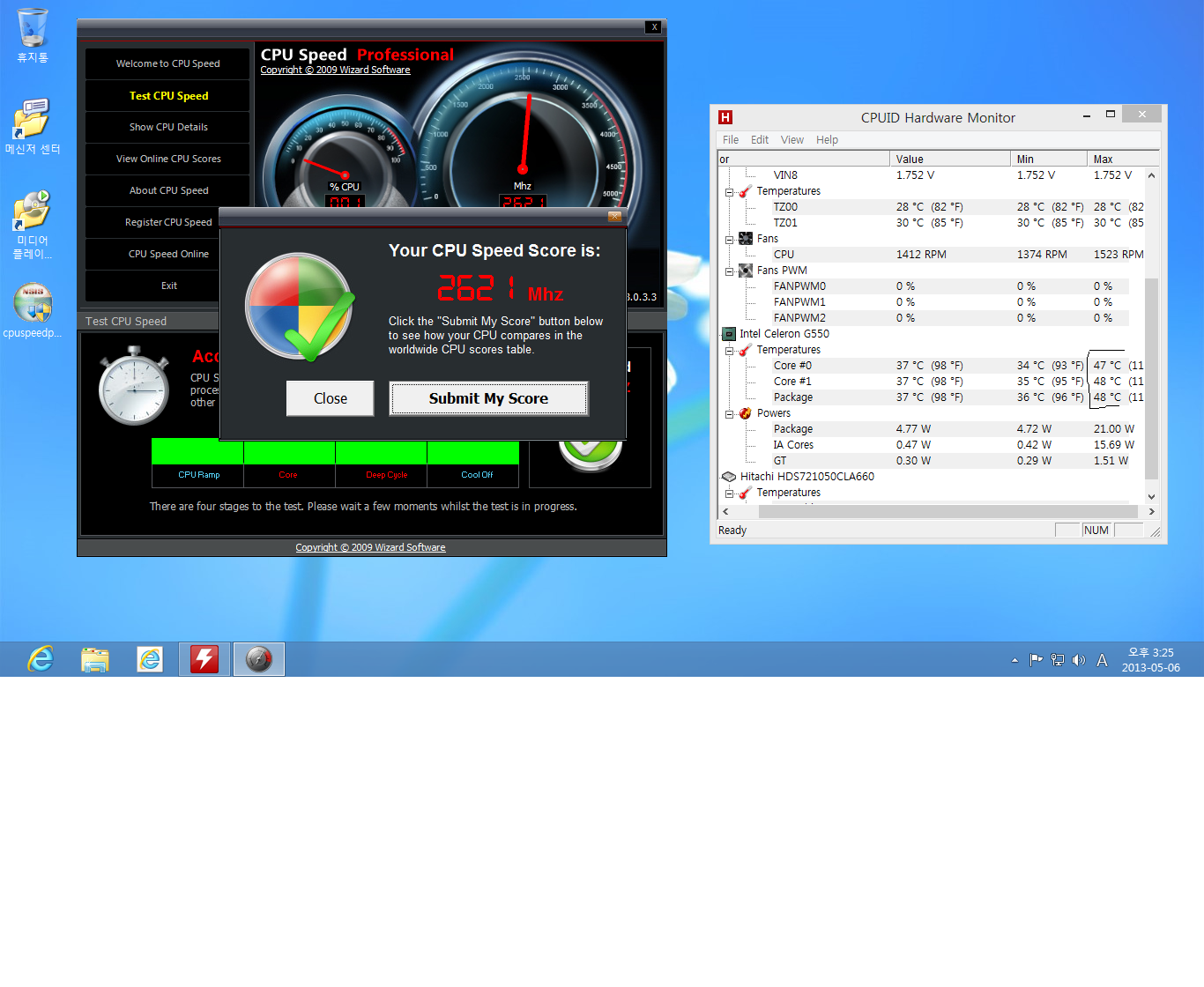Click the taskbar clock and date

1150,660
